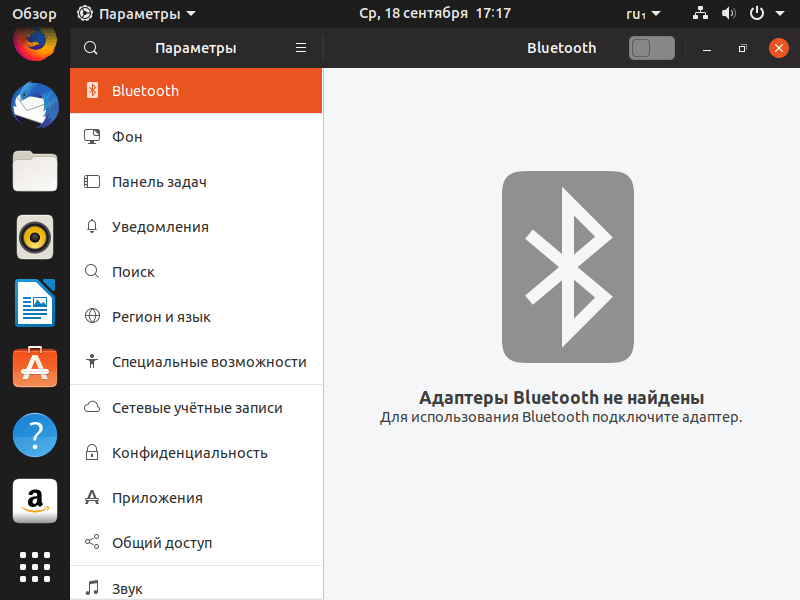The height and width of the screenshot is (600, 800).
Task: Click the applications icon beside Приложения
Action: [x=92, y=497]
